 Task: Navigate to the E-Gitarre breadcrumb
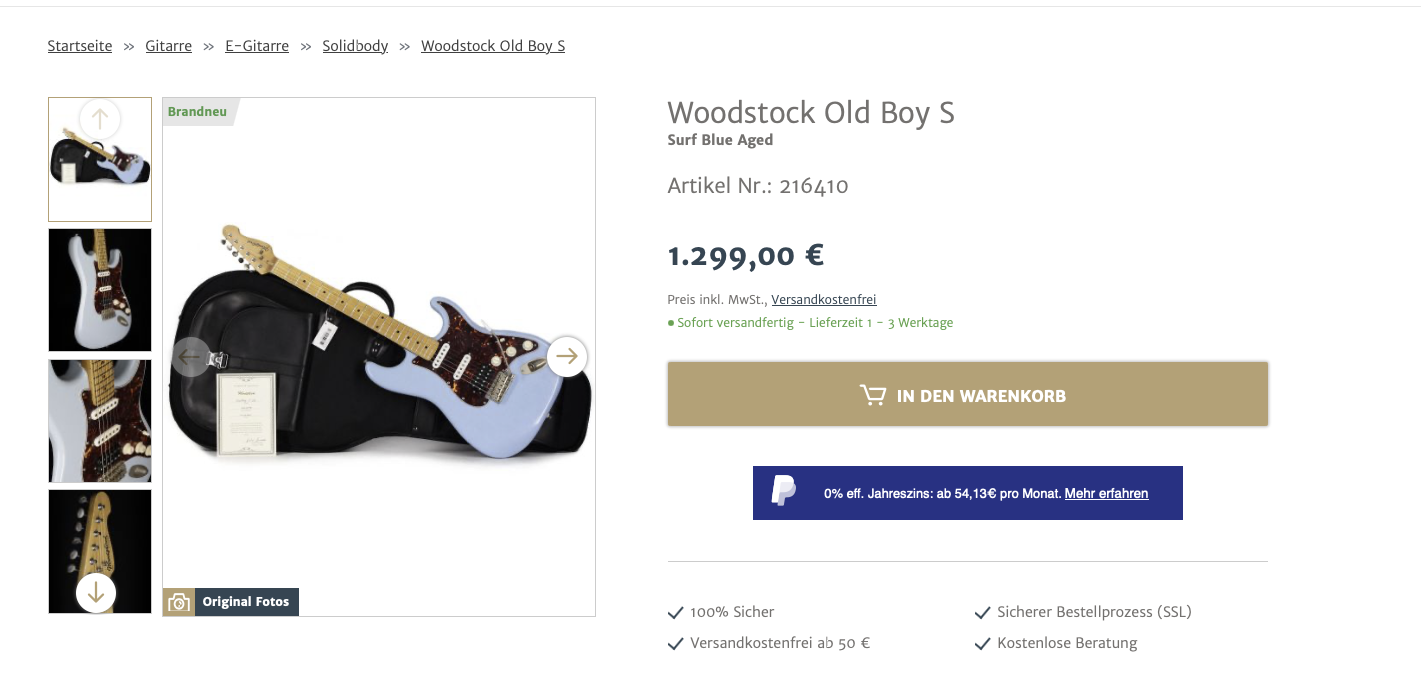[257, 46]
